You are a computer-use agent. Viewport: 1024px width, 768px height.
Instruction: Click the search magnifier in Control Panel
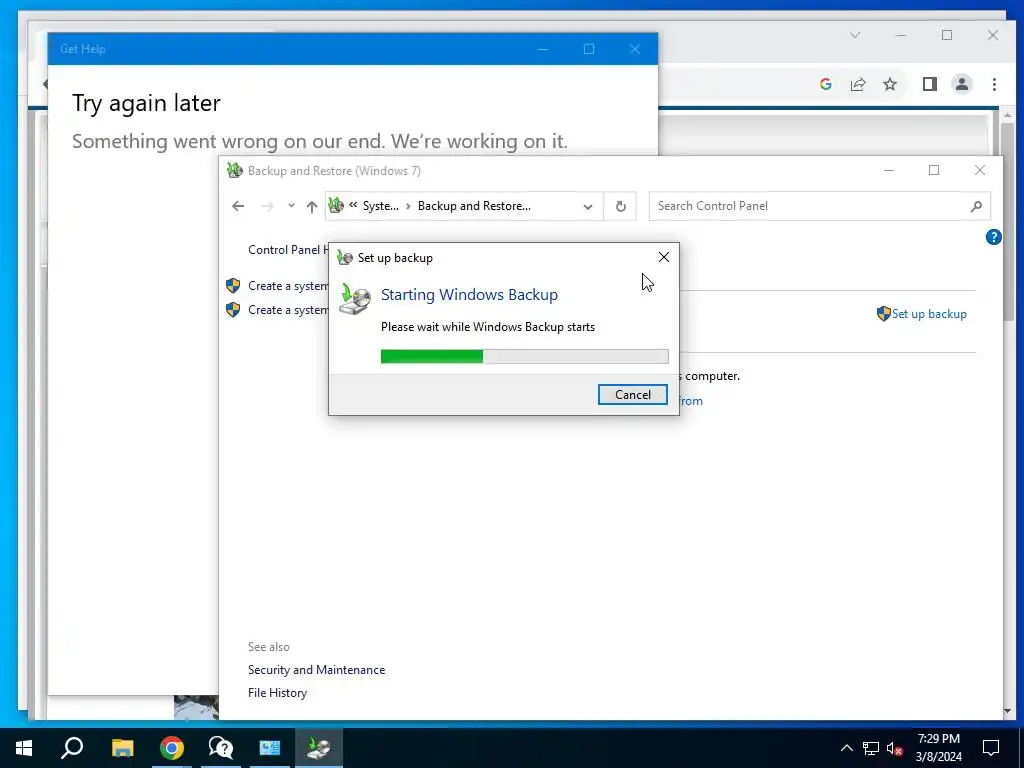click(976, 206)
